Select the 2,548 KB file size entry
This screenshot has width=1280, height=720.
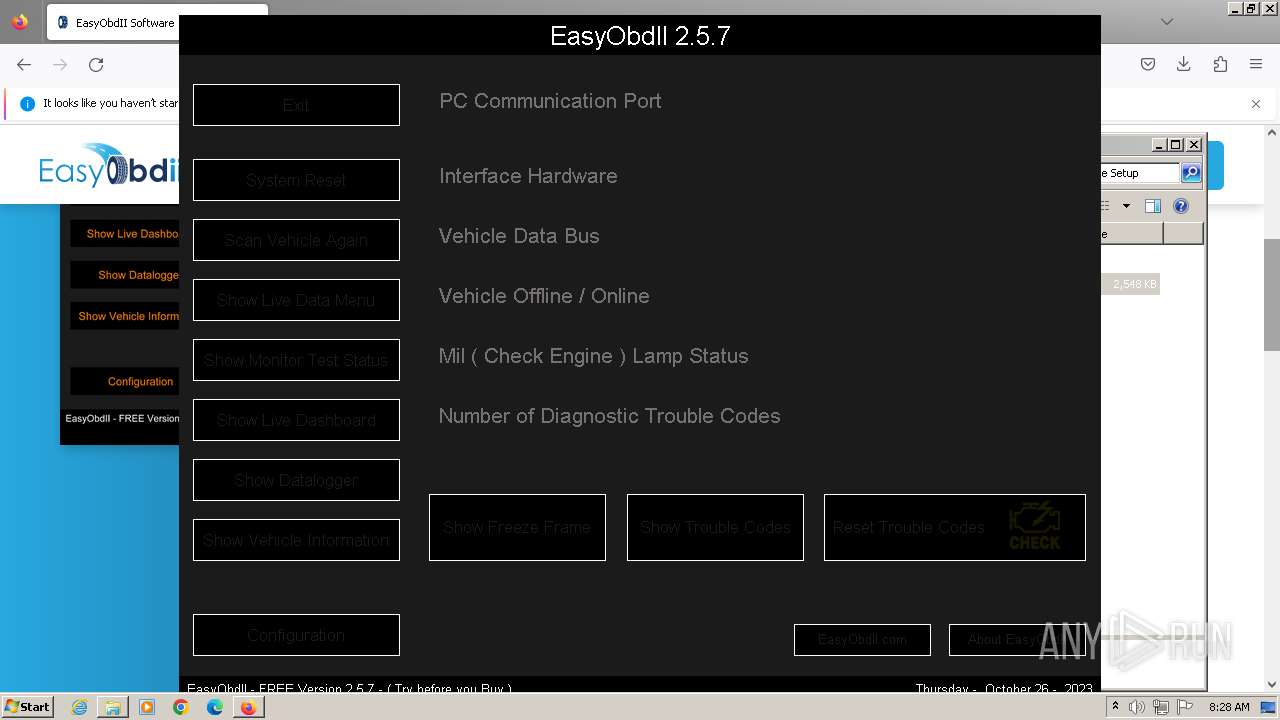coord(1132,284)
